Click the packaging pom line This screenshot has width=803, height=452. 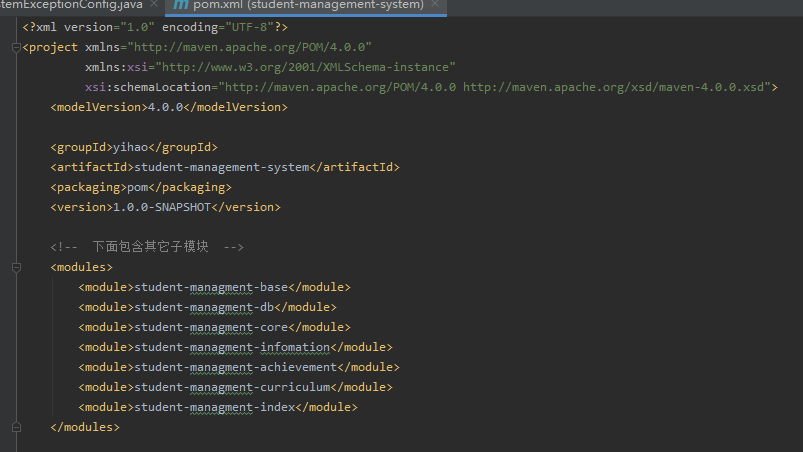[141, 187]
